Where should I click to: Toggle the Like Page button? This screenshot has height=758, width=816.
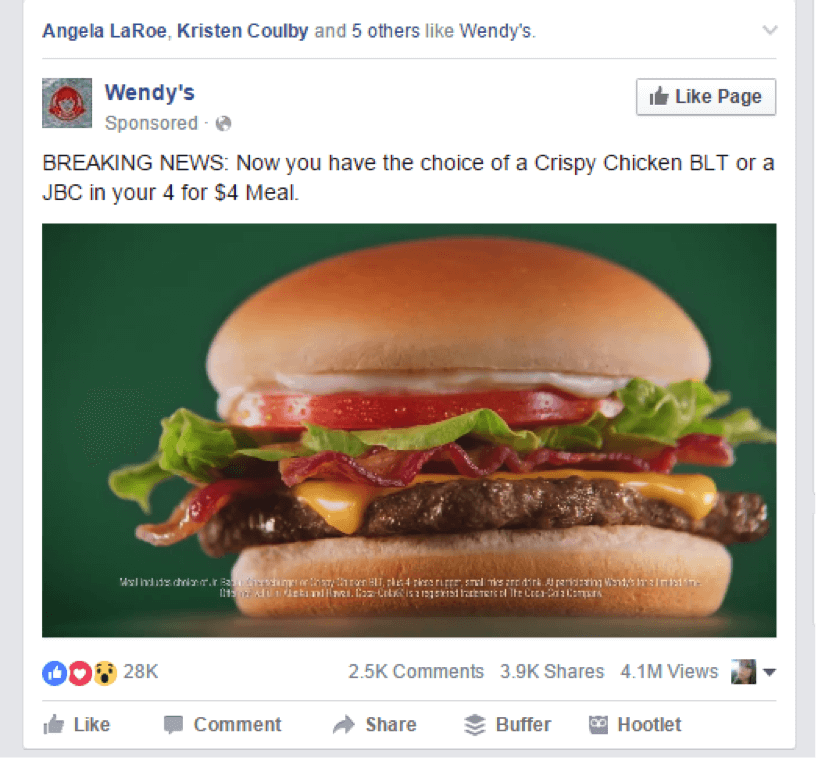[706, 97]
